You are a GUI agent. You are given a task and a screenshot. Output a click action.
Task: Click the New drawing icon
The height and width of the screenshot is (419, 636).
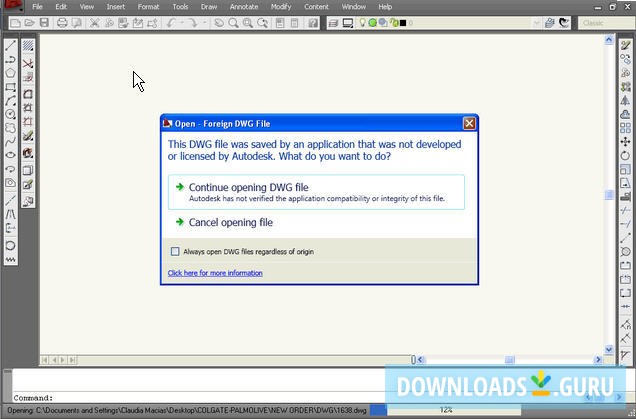tap(15, 23)
